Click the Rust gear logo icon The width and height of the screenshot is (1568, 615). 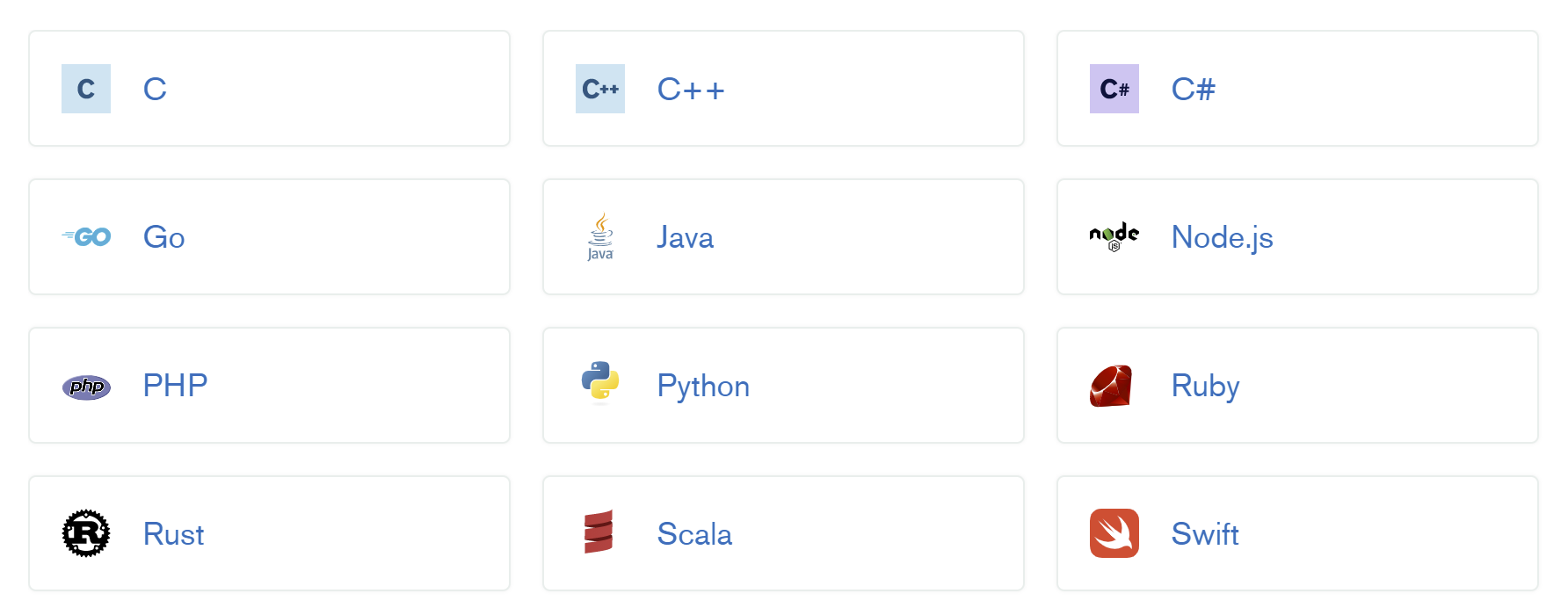[x=86, y=533]
